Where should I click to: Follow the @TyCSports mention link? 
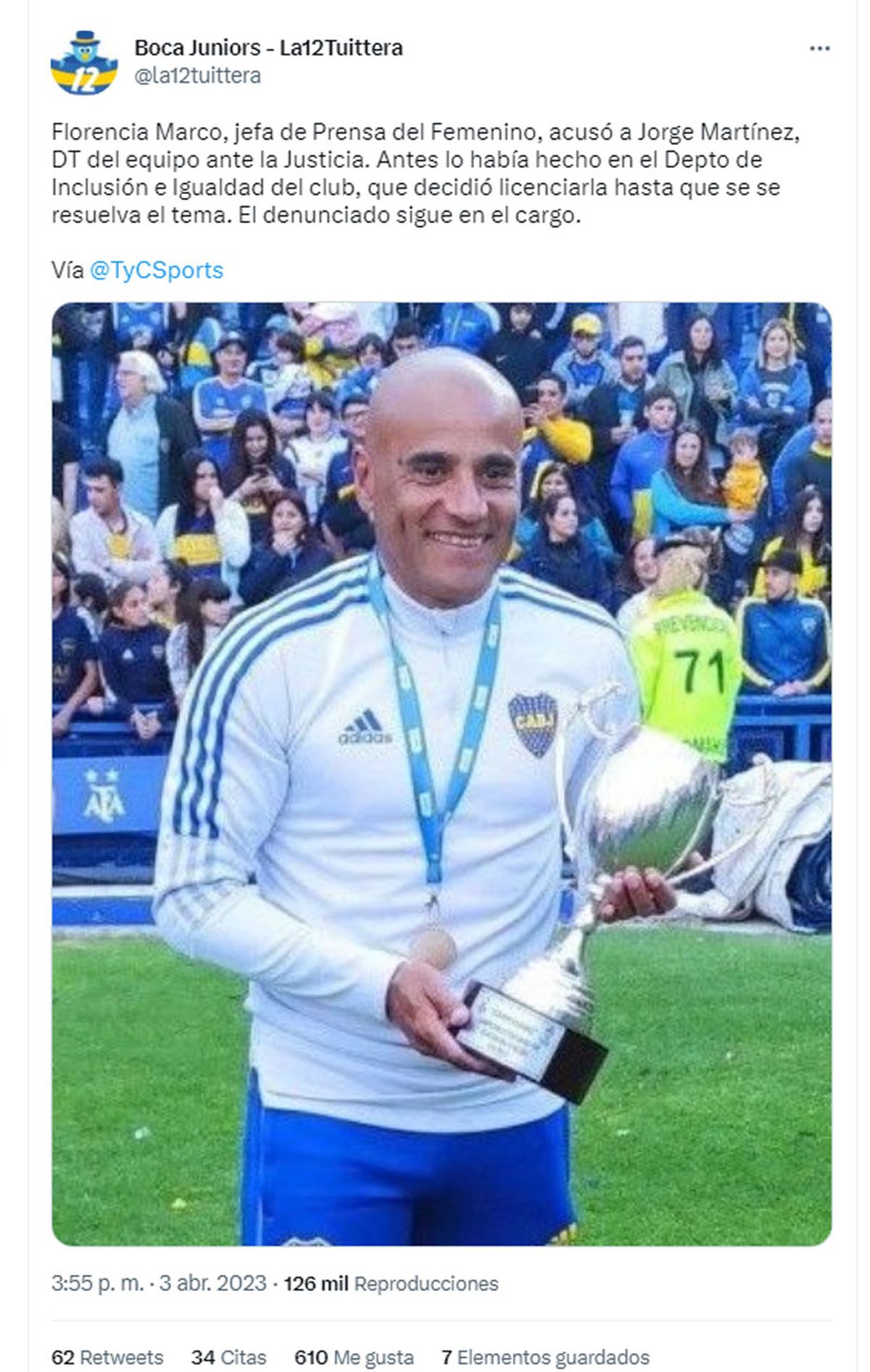click(x=156, y=270)
